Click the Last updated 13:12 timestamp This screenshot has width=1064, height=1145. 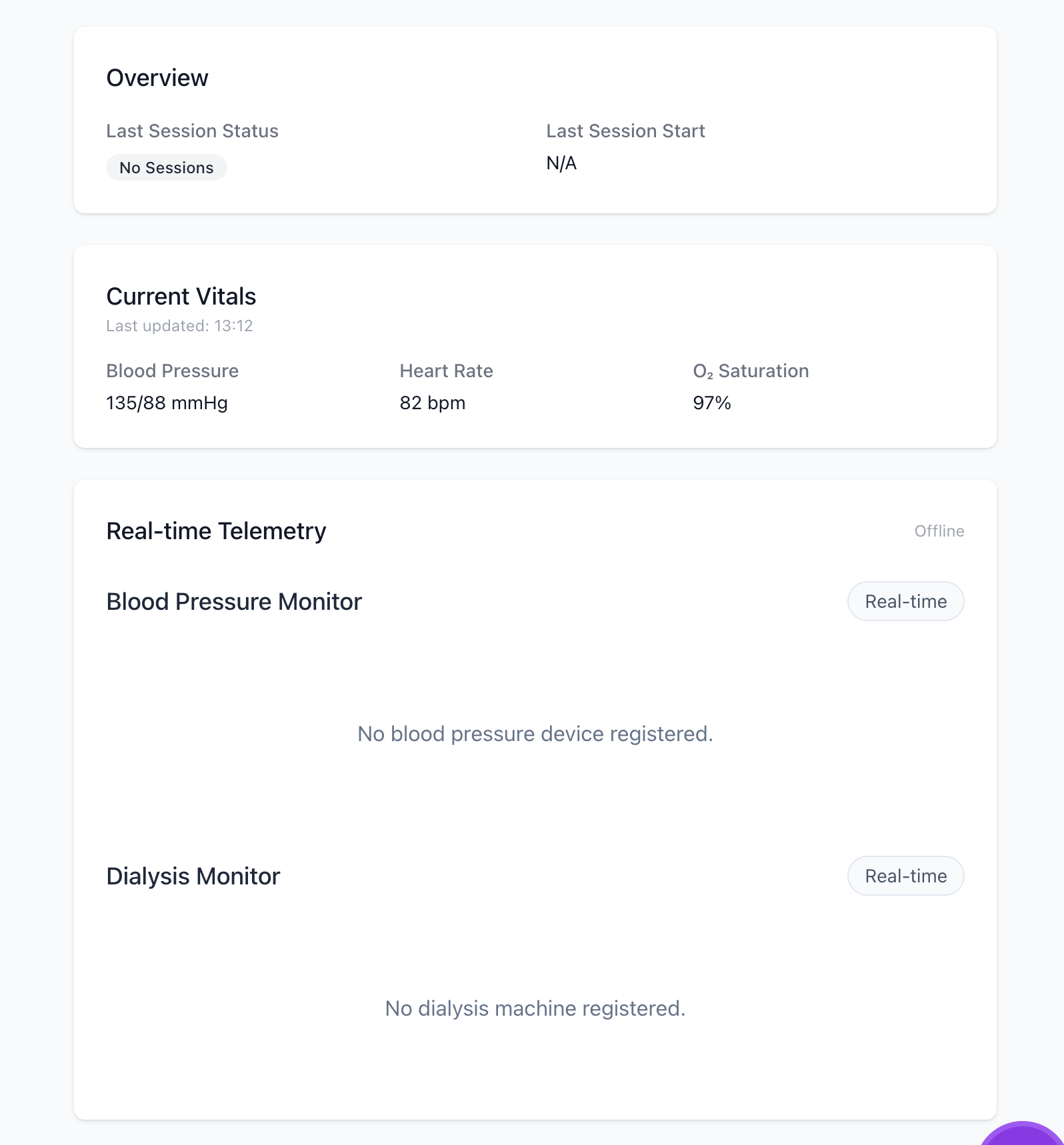(x=179, y=326)
